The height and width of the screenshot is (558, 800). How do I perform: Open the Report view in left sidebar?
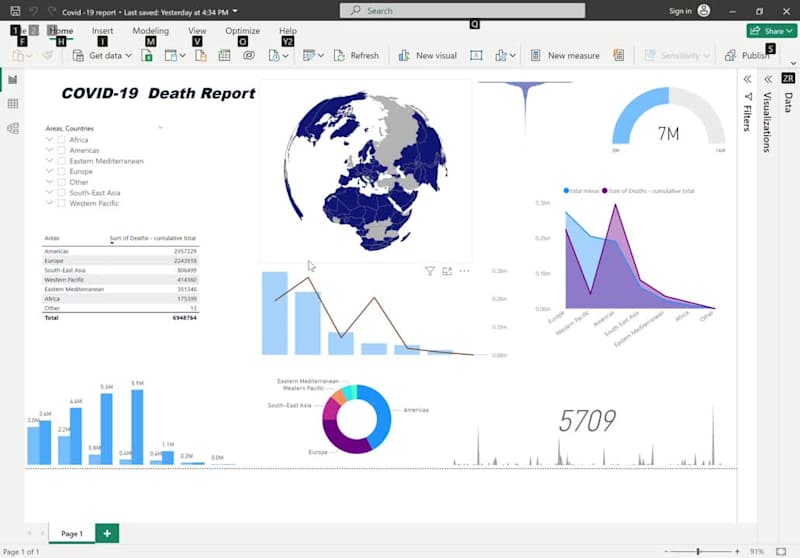pyautogui.click(x=13, y=80)
